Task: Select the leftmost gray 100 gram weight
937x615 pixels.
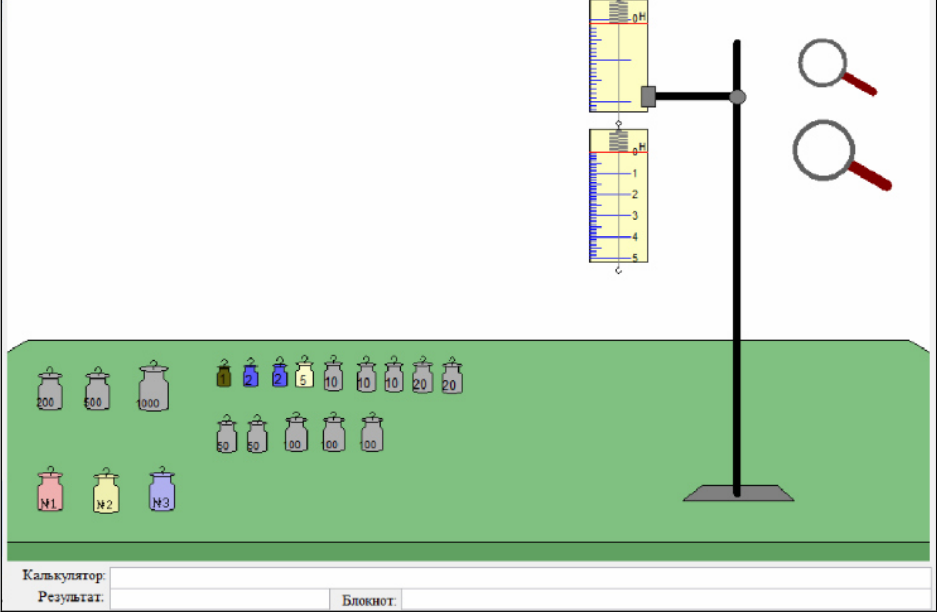Action: pos(296,432)
